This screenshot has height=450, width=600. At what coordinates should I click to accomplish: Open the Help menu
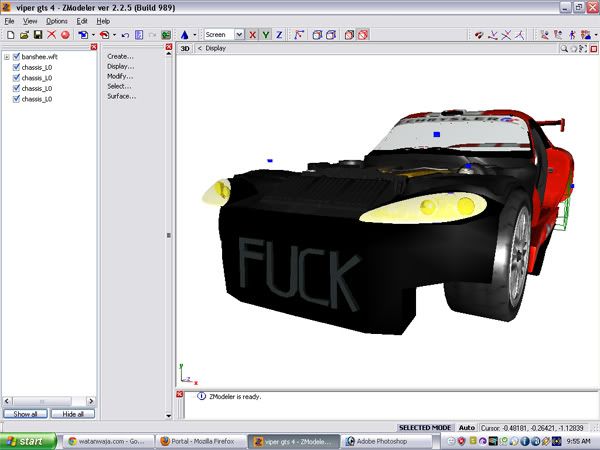(103, 21)
